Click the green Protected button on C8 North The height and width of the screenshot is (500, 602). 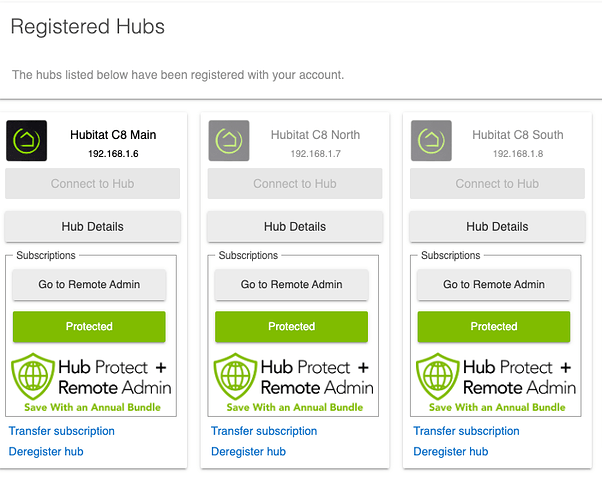pos(291,327)
